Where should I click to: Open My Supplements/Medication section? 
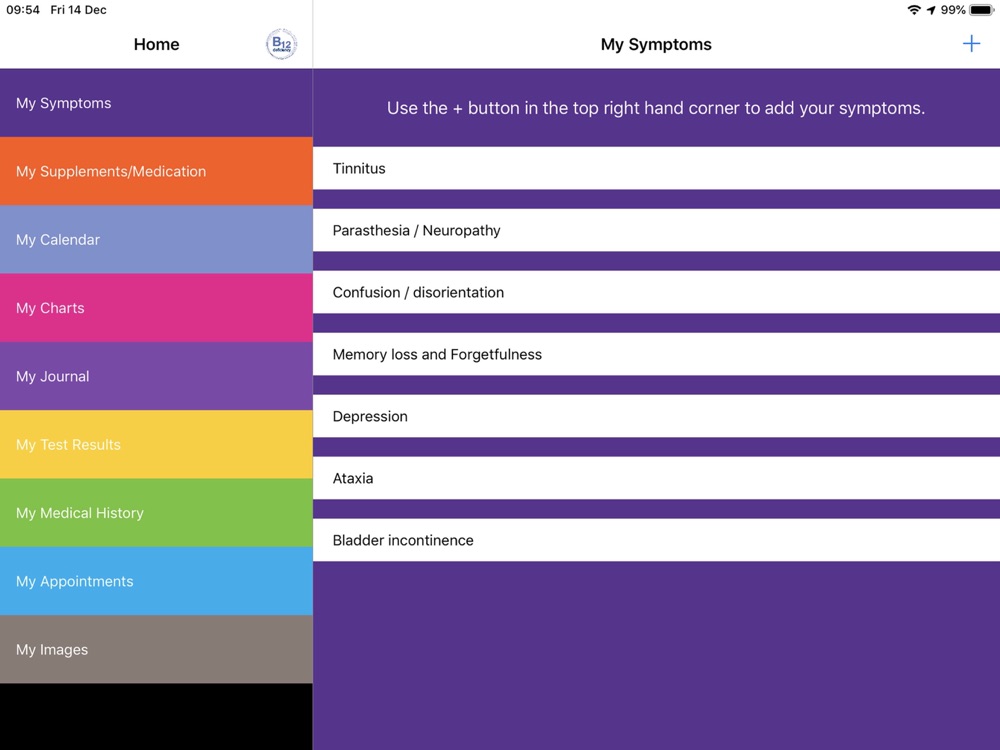156,171
